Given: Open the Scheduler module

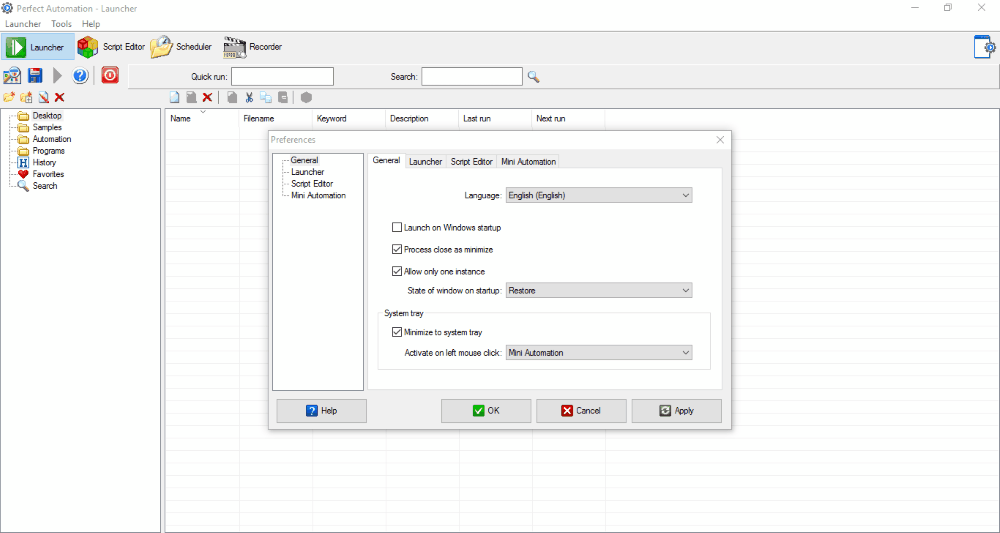Looking at the screenshot, I should [x=181, y=47].
